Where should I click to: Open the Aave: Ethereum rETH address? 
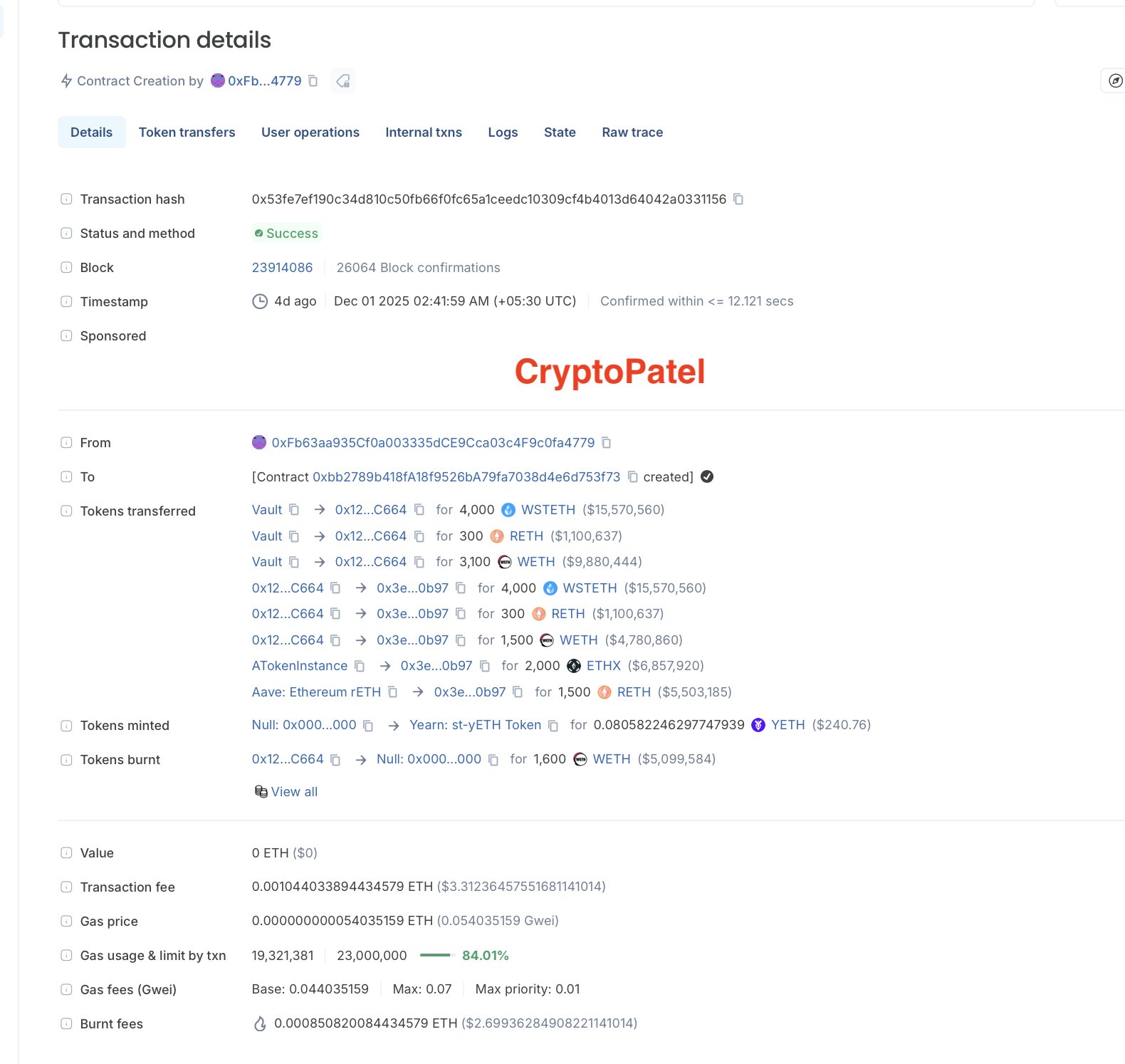(x=316, y=692)
